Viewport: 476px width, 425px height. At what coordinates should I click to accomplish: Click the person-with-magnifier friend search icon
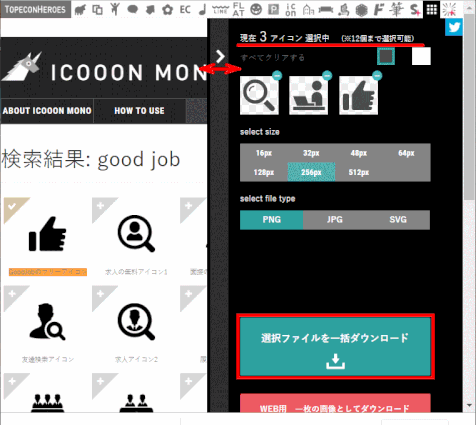coord(48,321)
